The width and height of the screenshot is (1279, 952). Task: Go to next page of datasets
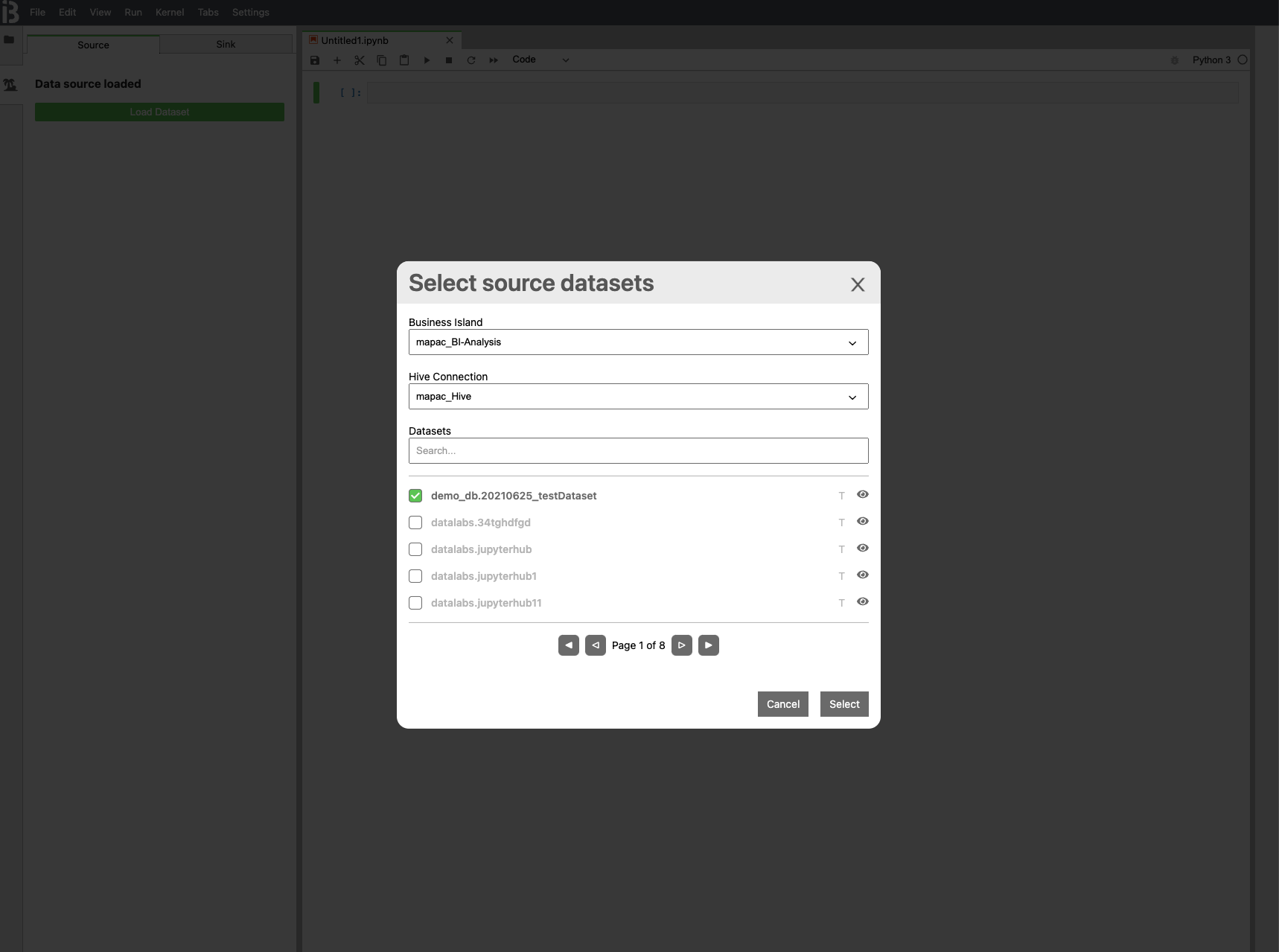tap(682, 645)
